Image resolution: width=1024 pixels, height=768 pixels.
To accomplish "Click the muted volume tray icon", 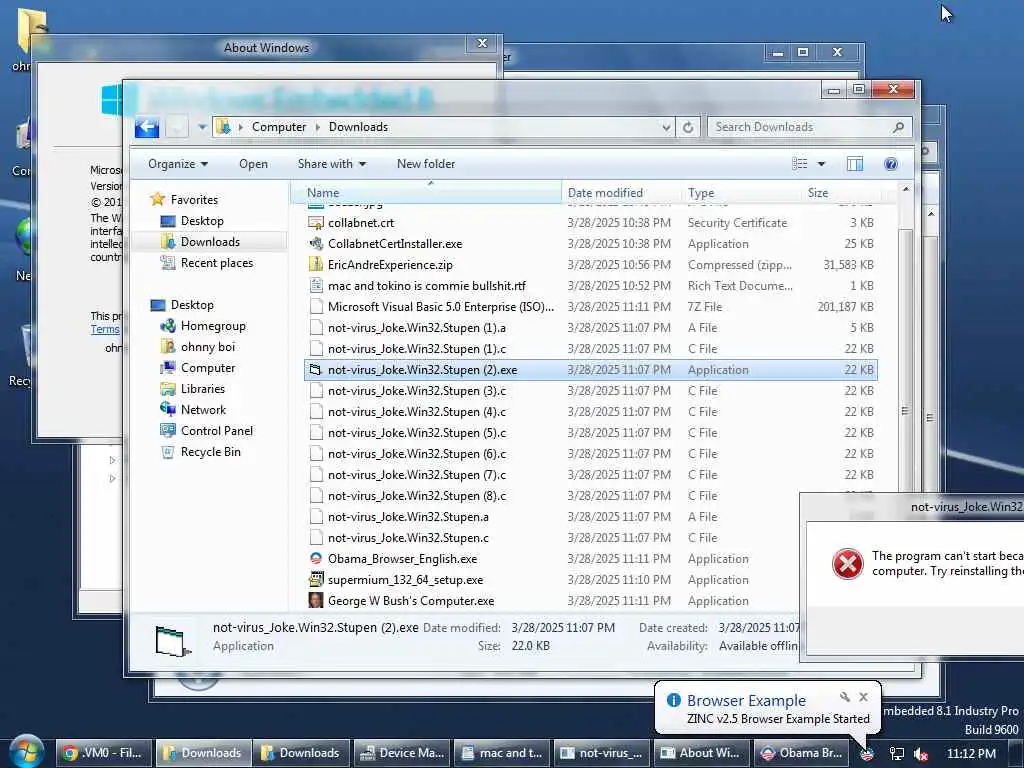I will [x=921, y=754].
